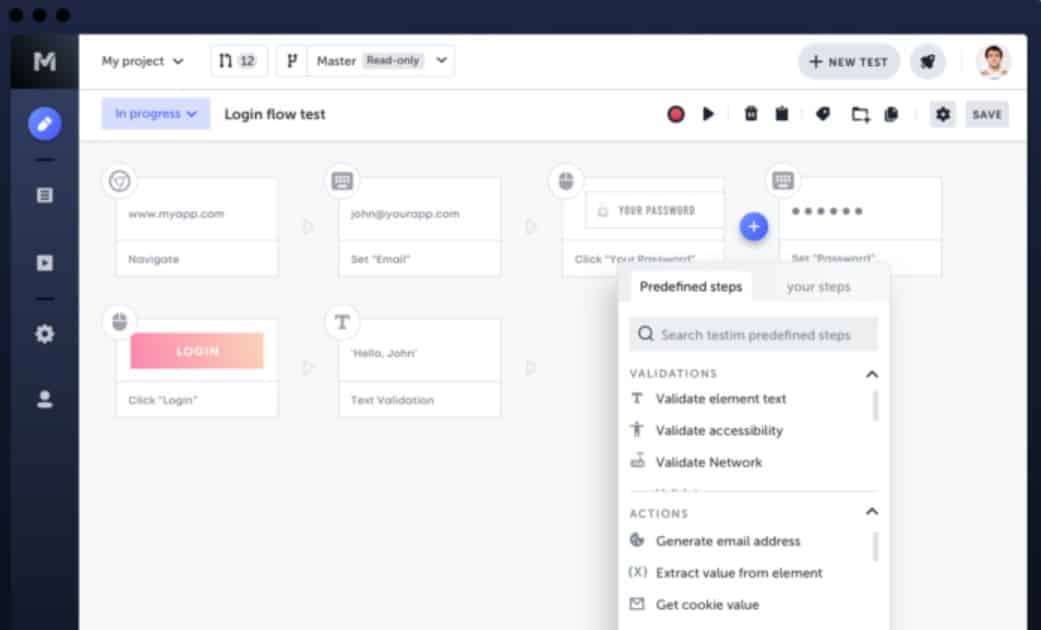1041x630 pixels.
Task: Click arrow connector after Set Email step
Action: (530, 226)
